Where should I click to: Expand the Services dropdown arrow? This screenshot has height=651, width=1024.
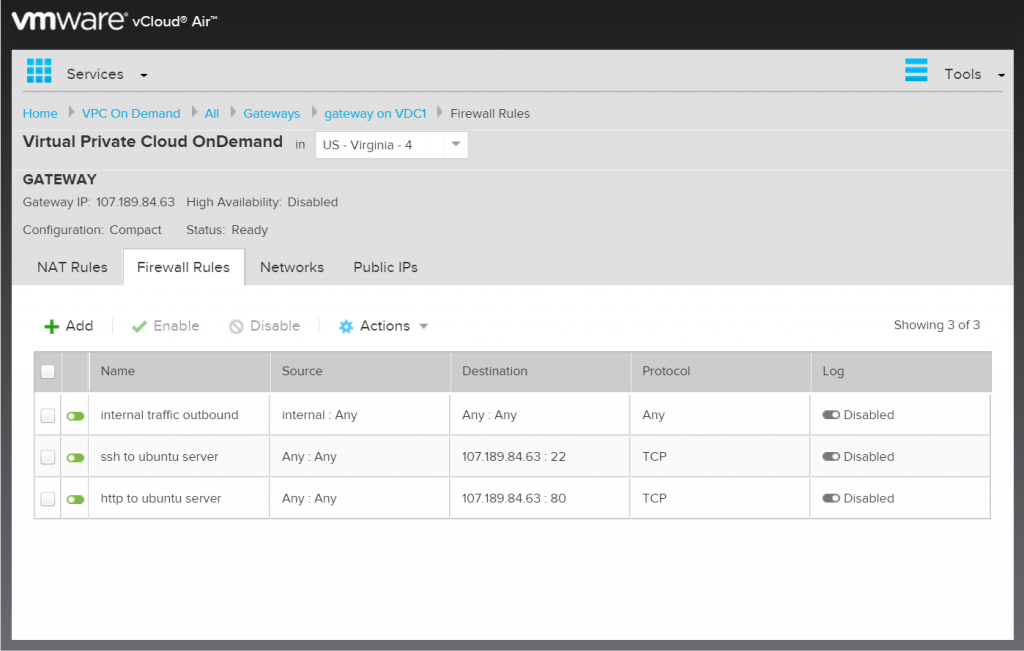[144, 75]
